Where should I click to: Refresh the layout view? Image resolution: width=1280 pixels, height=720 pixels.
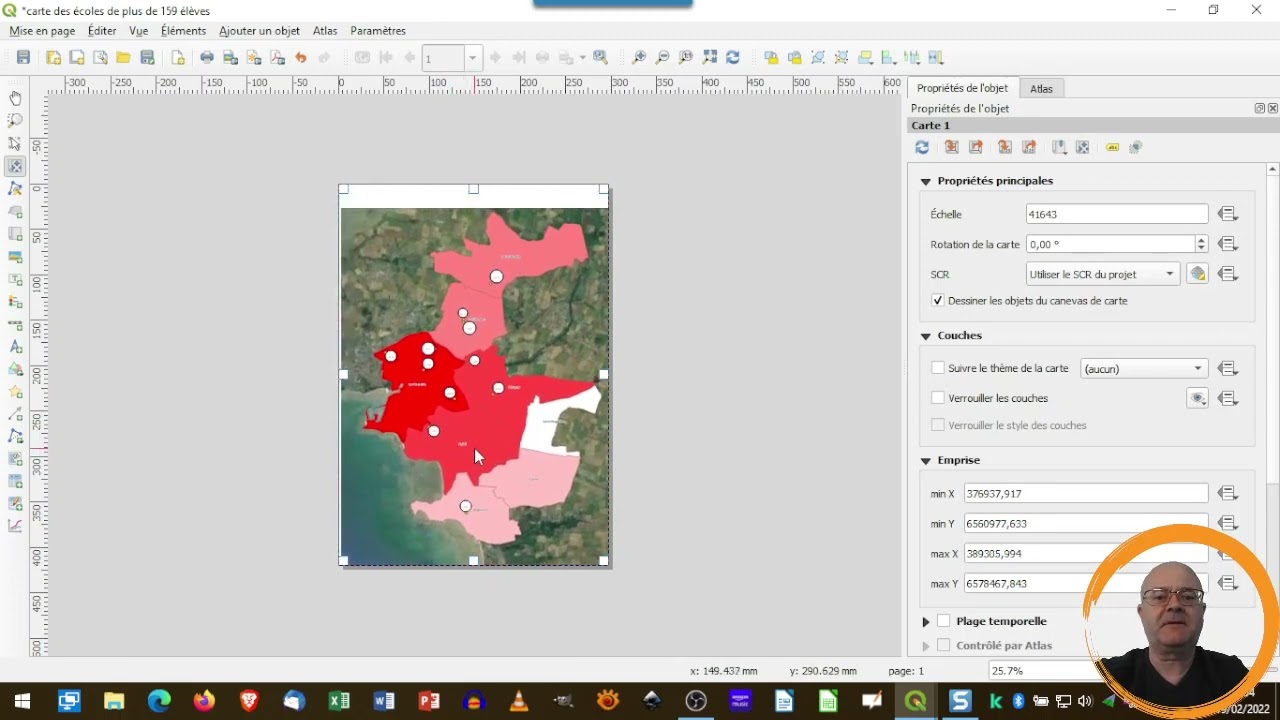pyautogui.click(x=733, y=58)
